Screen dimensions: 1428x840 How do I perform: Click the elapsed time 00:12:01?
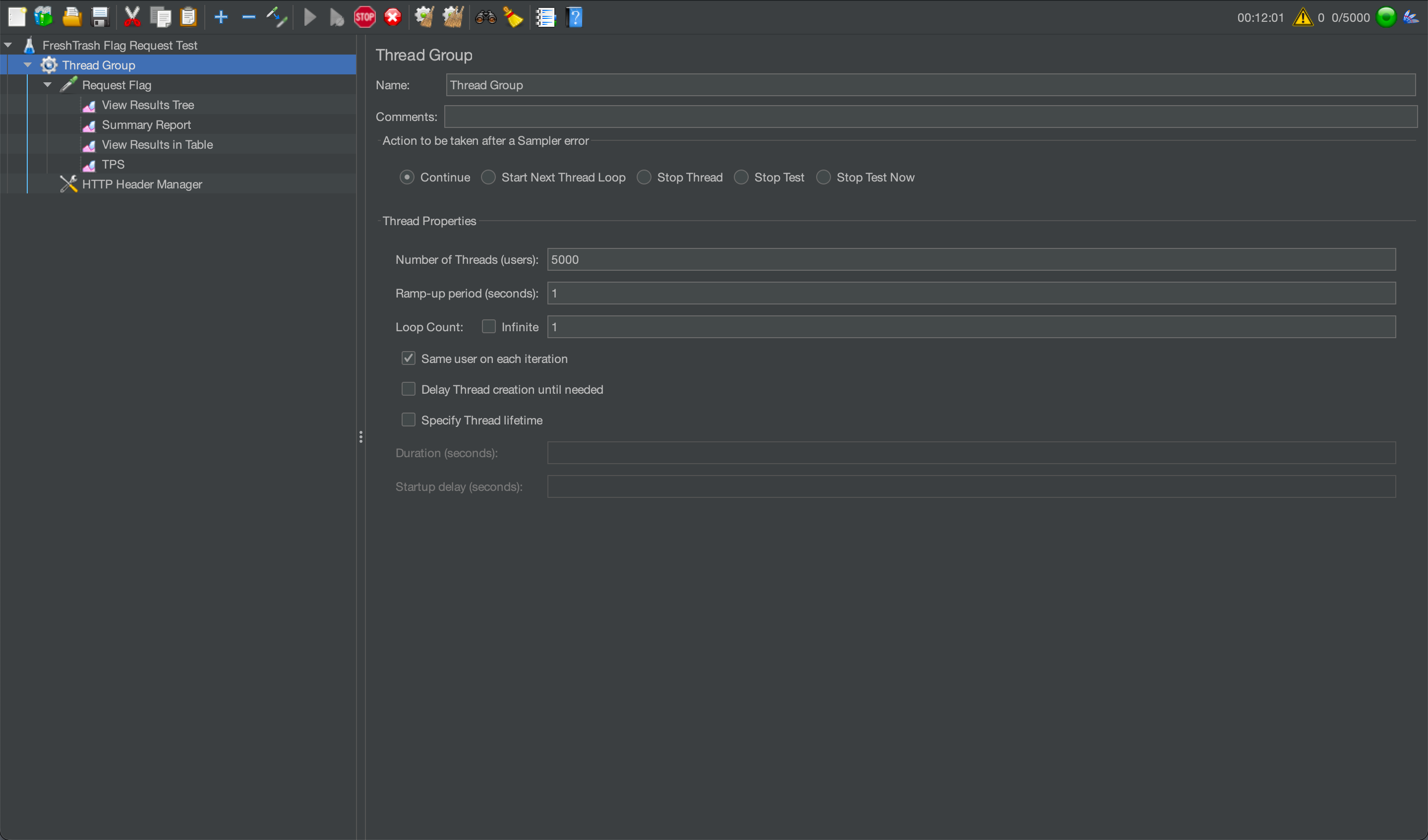1260,17
